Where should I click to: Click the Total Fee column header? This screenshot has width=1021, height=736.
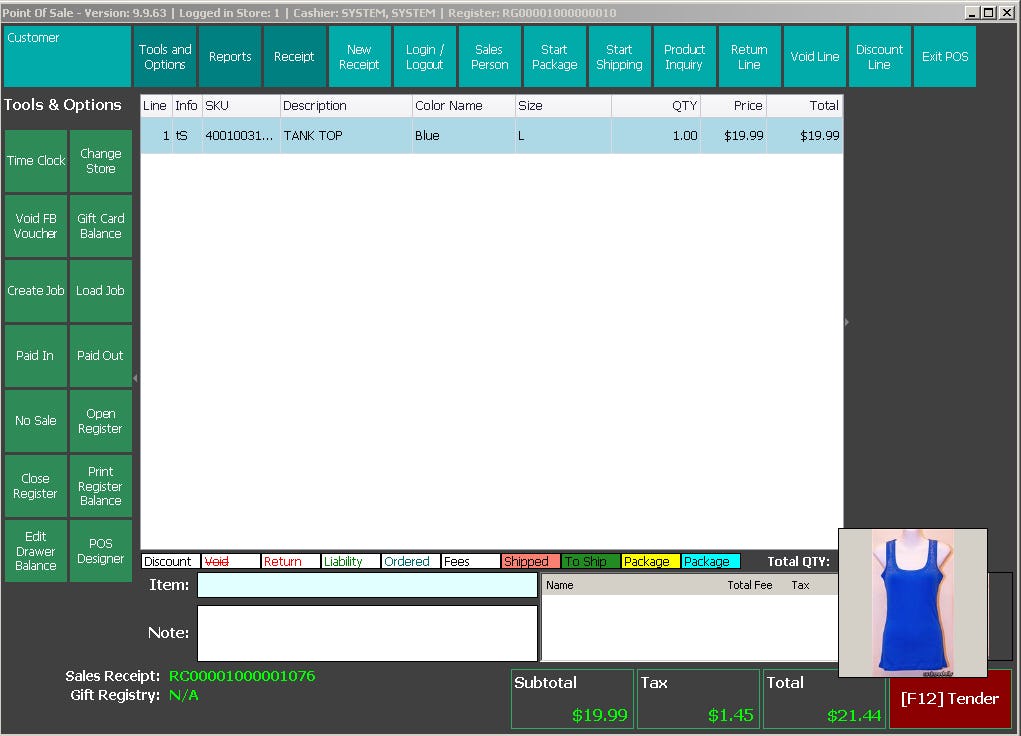[749, 585]
